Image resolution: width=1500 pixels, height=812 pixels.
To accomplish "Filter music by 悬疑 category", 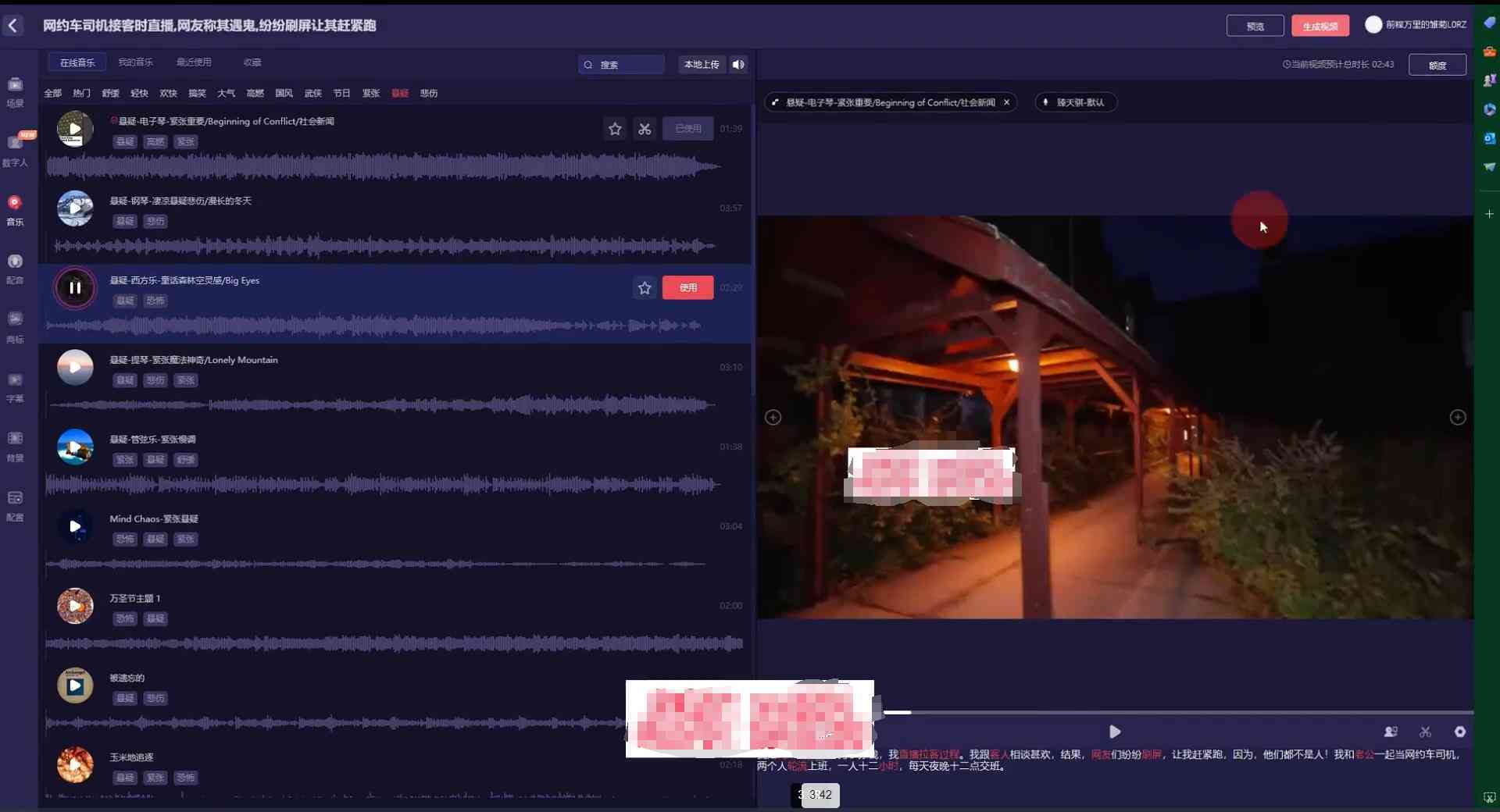I will 400,93.
